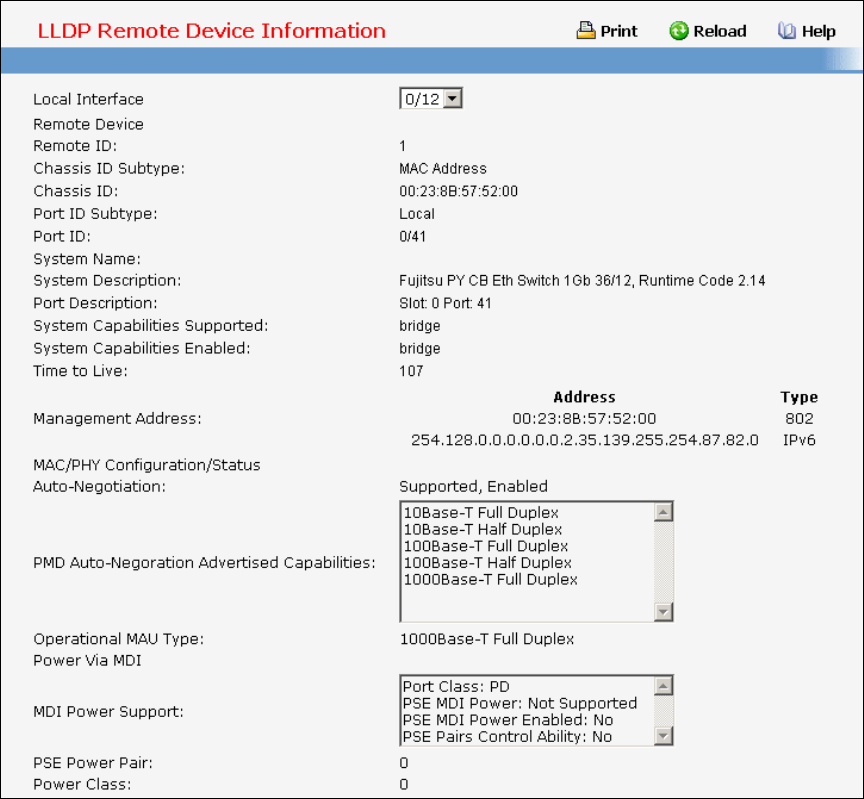This screenshot has height=799, width=864.
Task: Select PSE MDI Power Enabled: No entry
Action: click(x=507, y=720)
